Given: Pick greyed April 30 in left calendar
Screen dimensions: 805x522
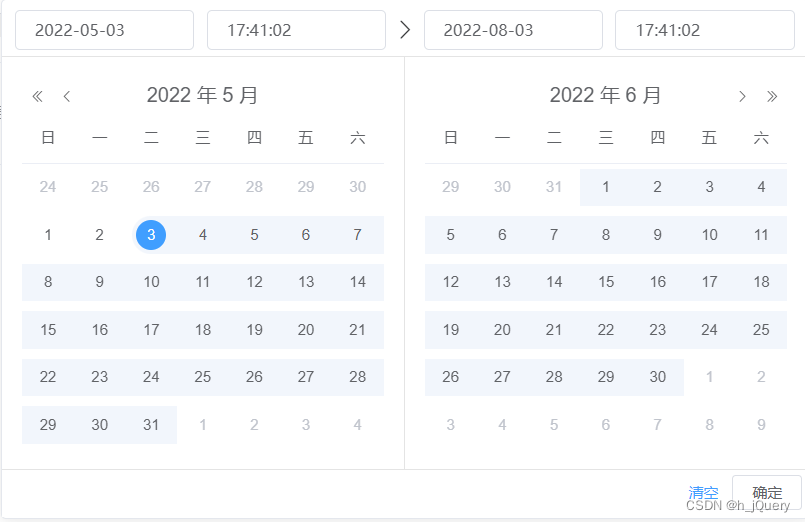Looking at the screenshot, I should click(x=358, y=187).
